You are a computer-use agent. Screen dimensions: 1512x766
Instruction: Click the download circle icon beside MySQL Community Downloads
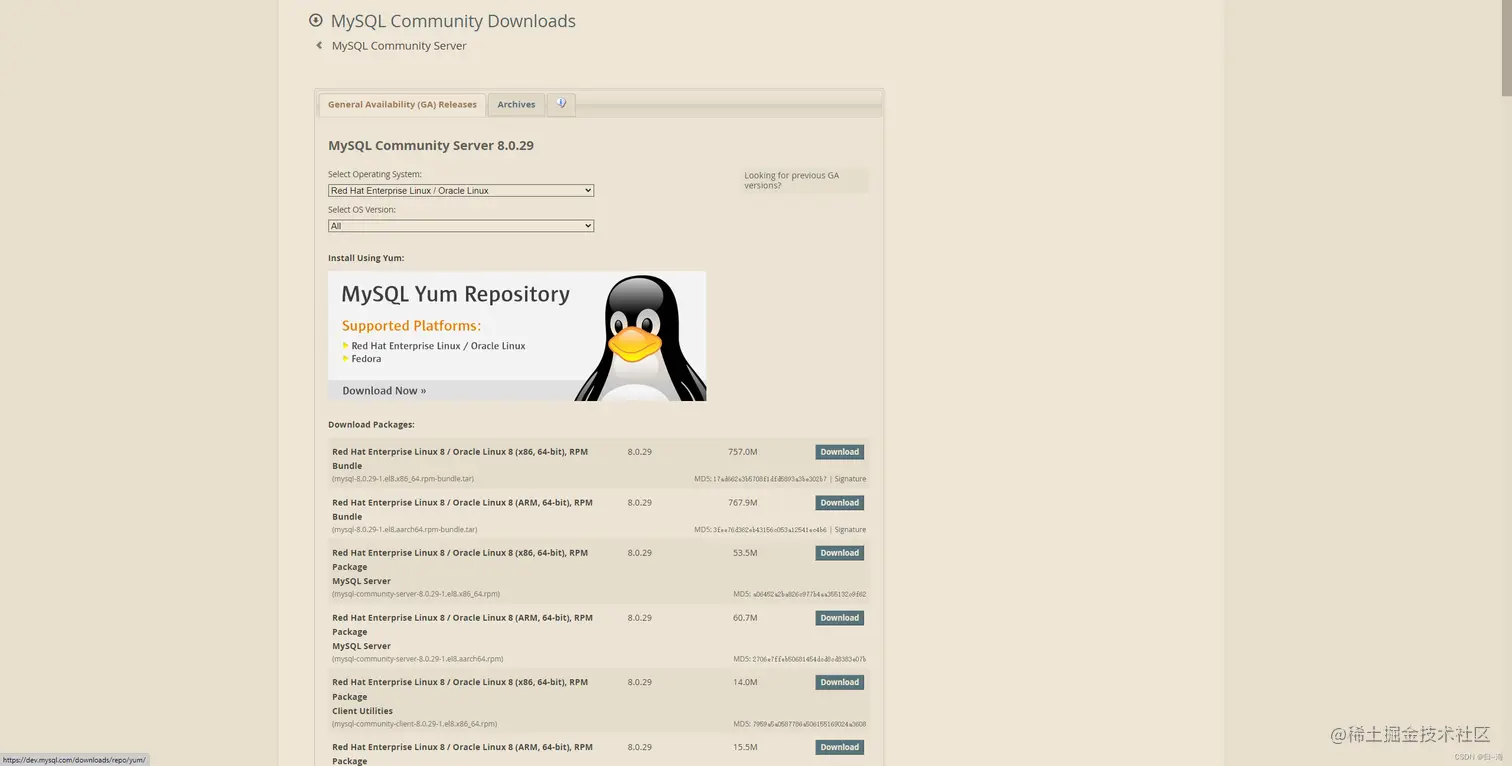tap(316, 20)
